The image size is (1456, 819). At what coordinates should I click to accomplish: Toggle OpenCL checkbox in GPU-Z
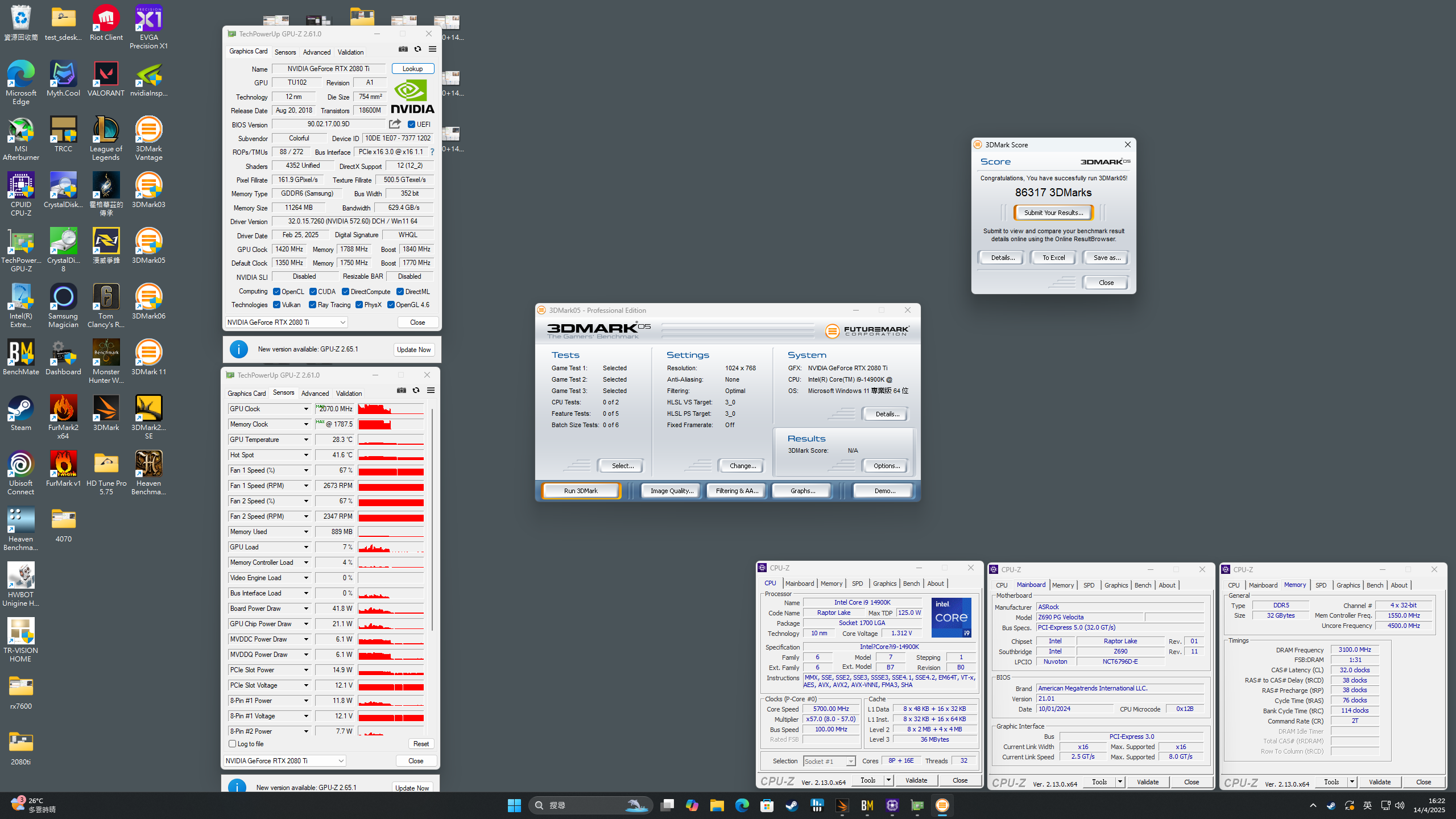coord(276,292)
